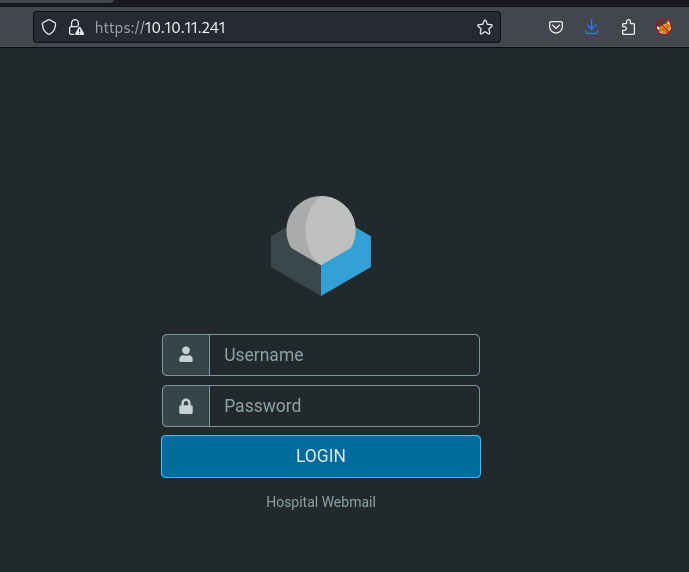Click the Roundcube logo image
This screenshot has height=572, width=689.
[x=321, y=246]
